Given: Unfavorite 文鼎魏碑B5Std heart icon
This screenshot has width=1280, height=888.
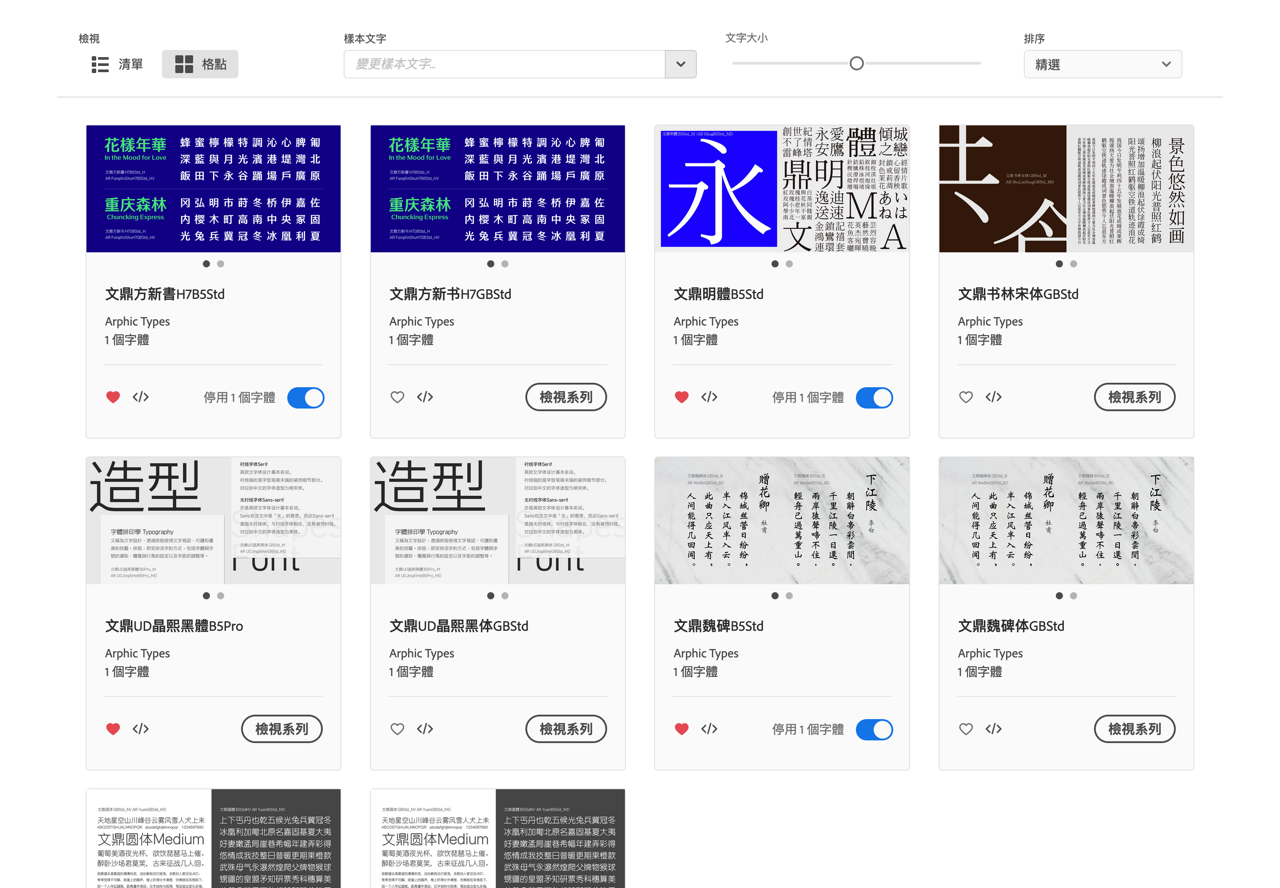Looking at the screenshot, I should click(681, 729).
